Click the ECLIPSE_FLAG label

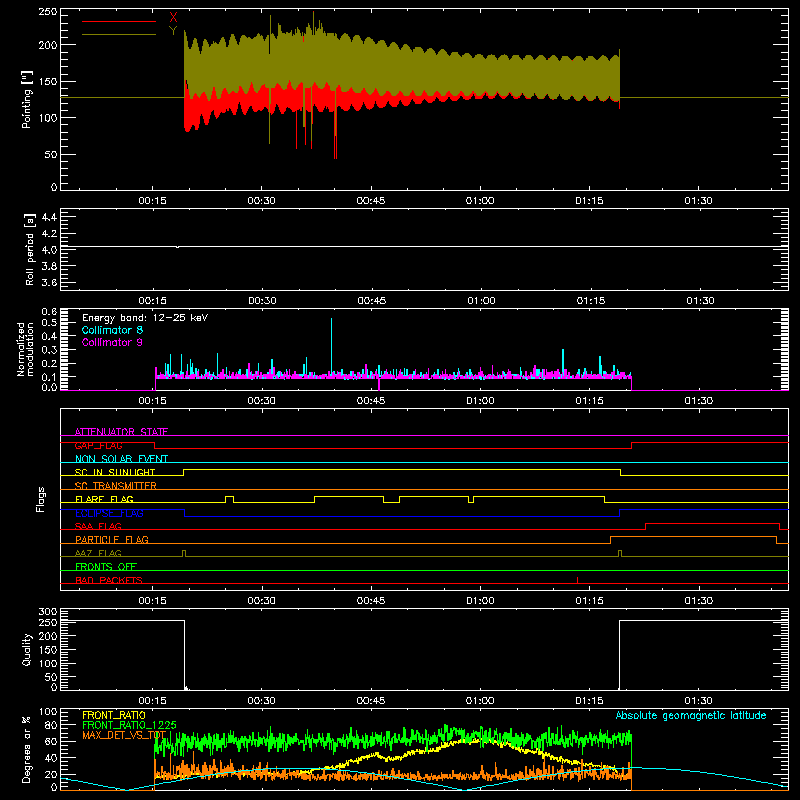(109, 513)
